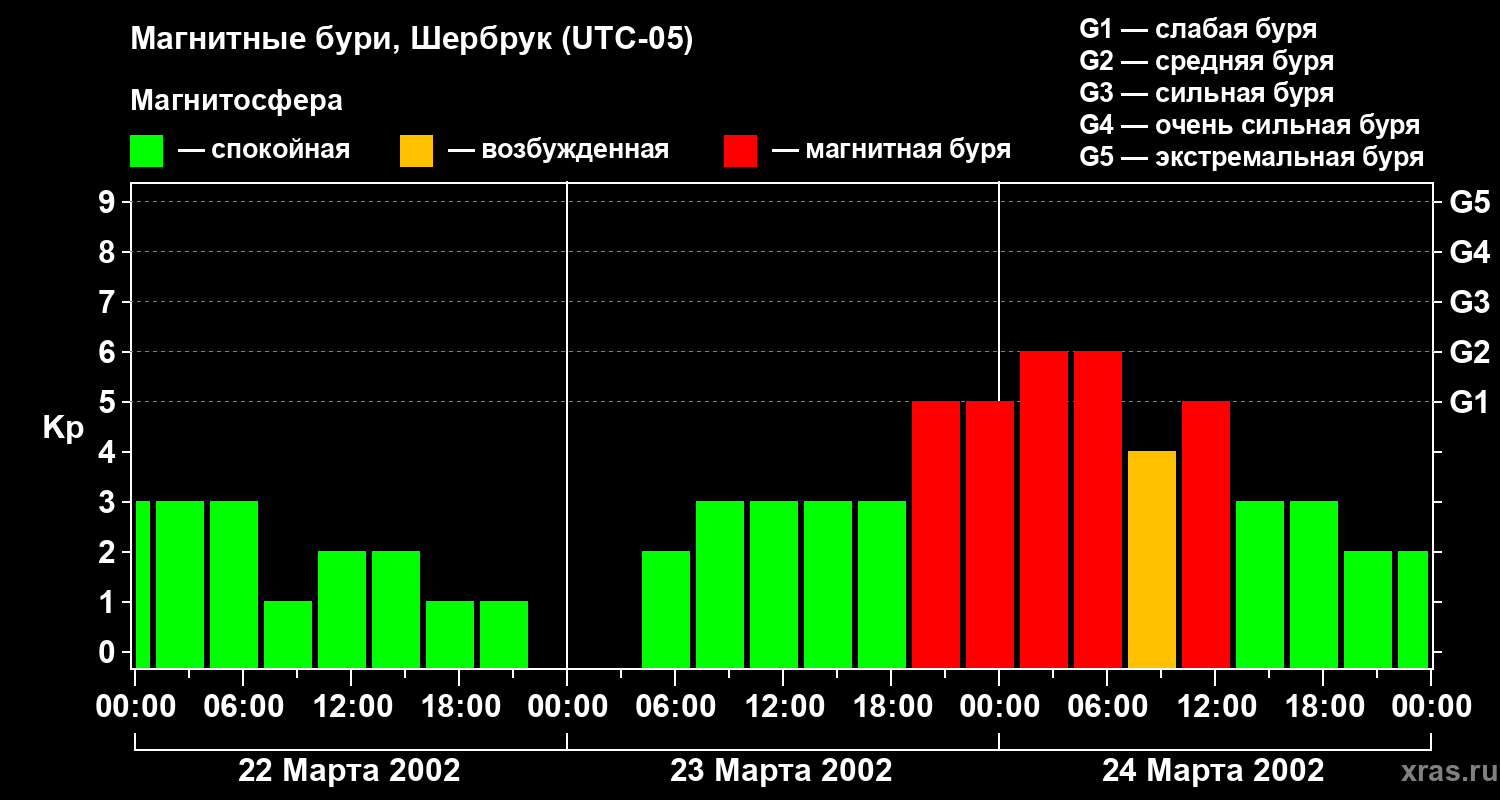
Task: Click the '— возбужденная' legend label
Action: (x=558, y=151)
